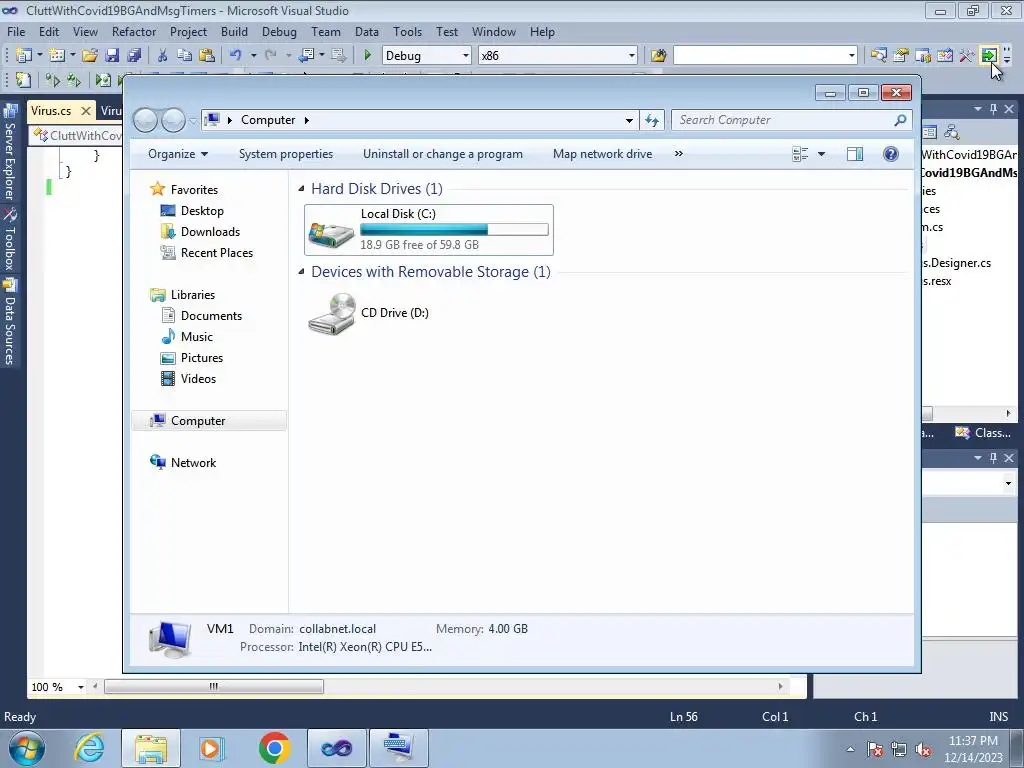Click Search Computer input field
This screenshot has width=1024, height=768.
point(784,120)
